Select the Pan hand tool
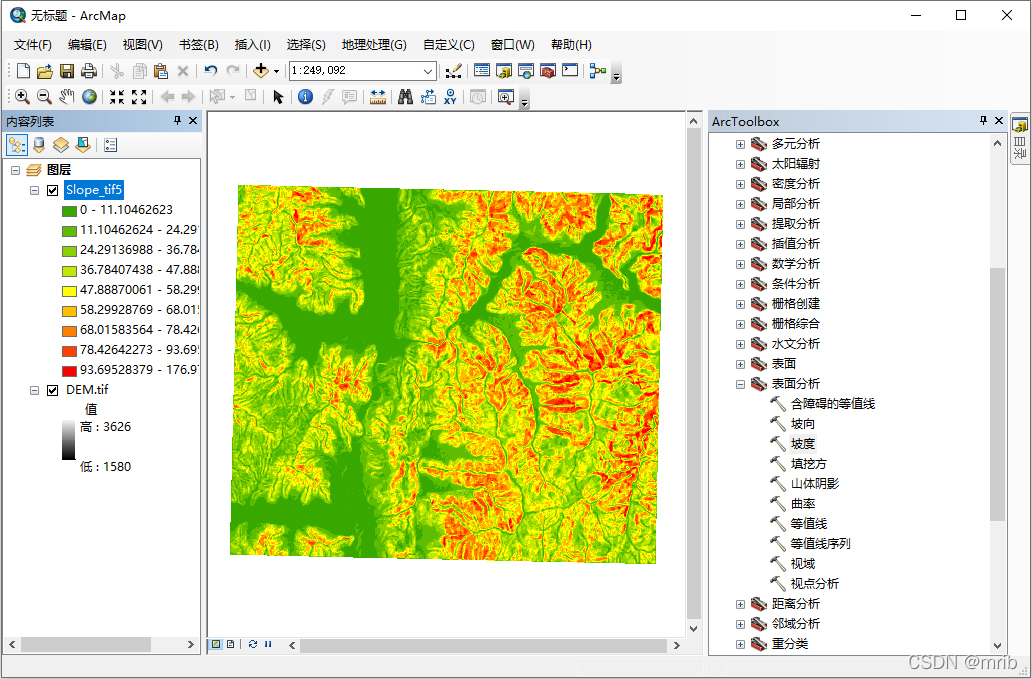The height and width of the screenshot is (679, 1032). (x=66, y=97)
